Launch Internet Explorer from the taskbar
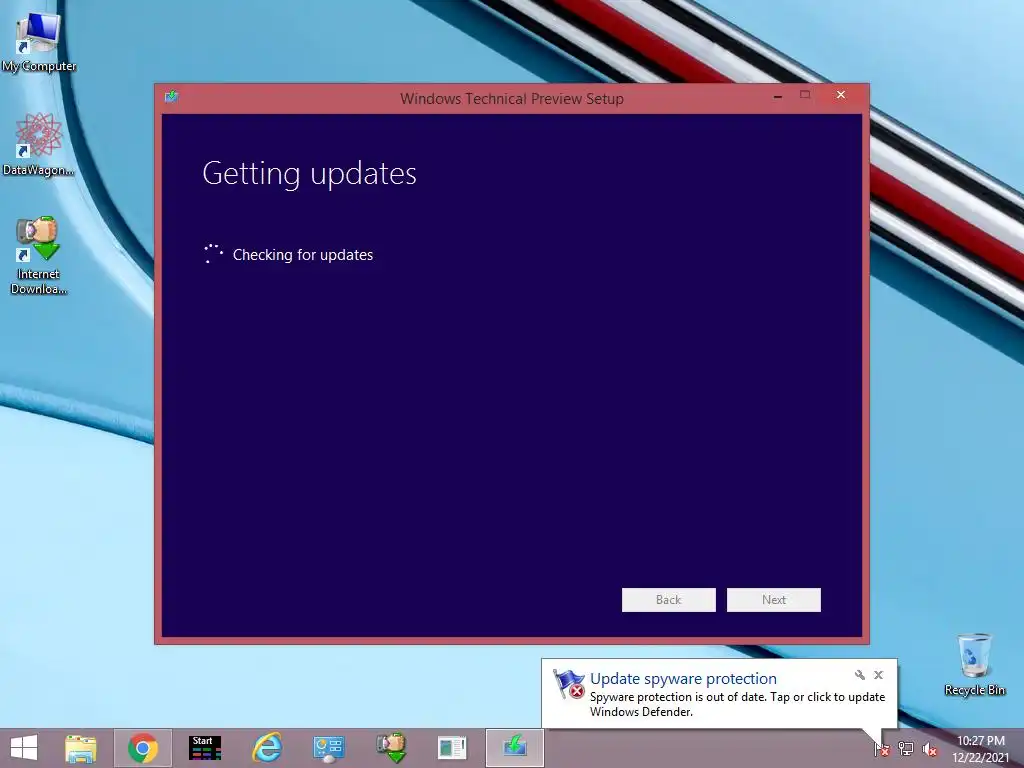 pyautogui.click(x=266, y=748)
